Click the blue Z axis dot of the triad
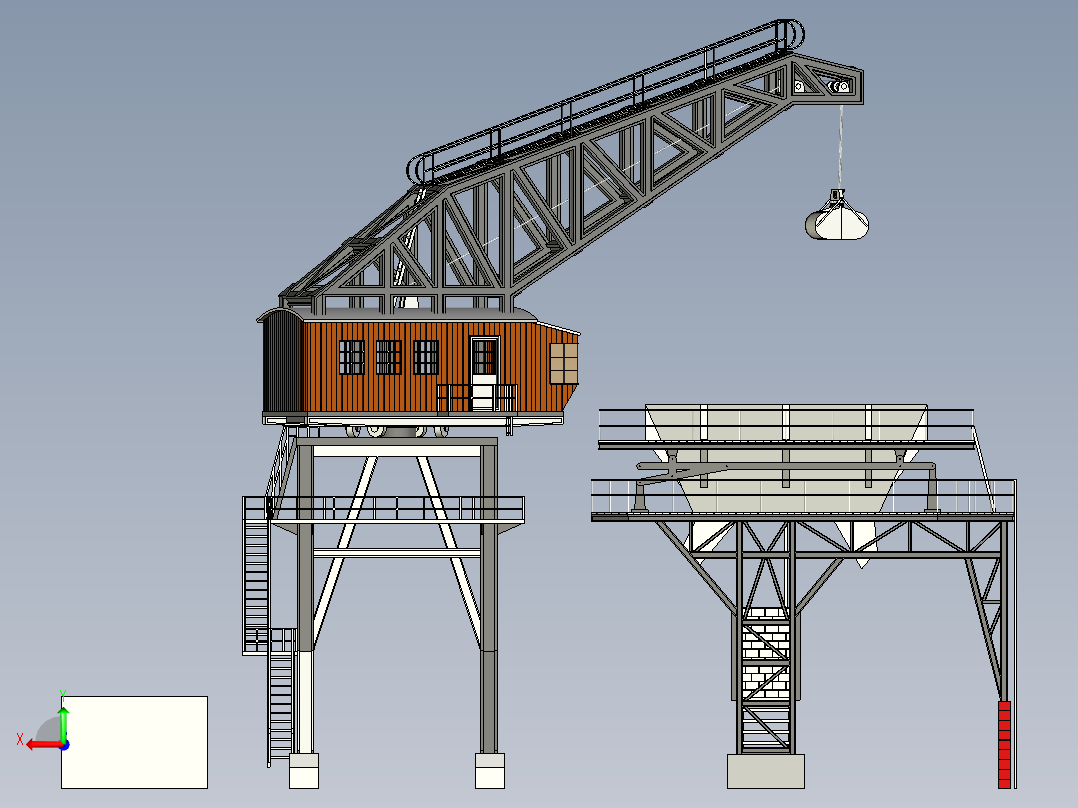 [x=65, y=745]
